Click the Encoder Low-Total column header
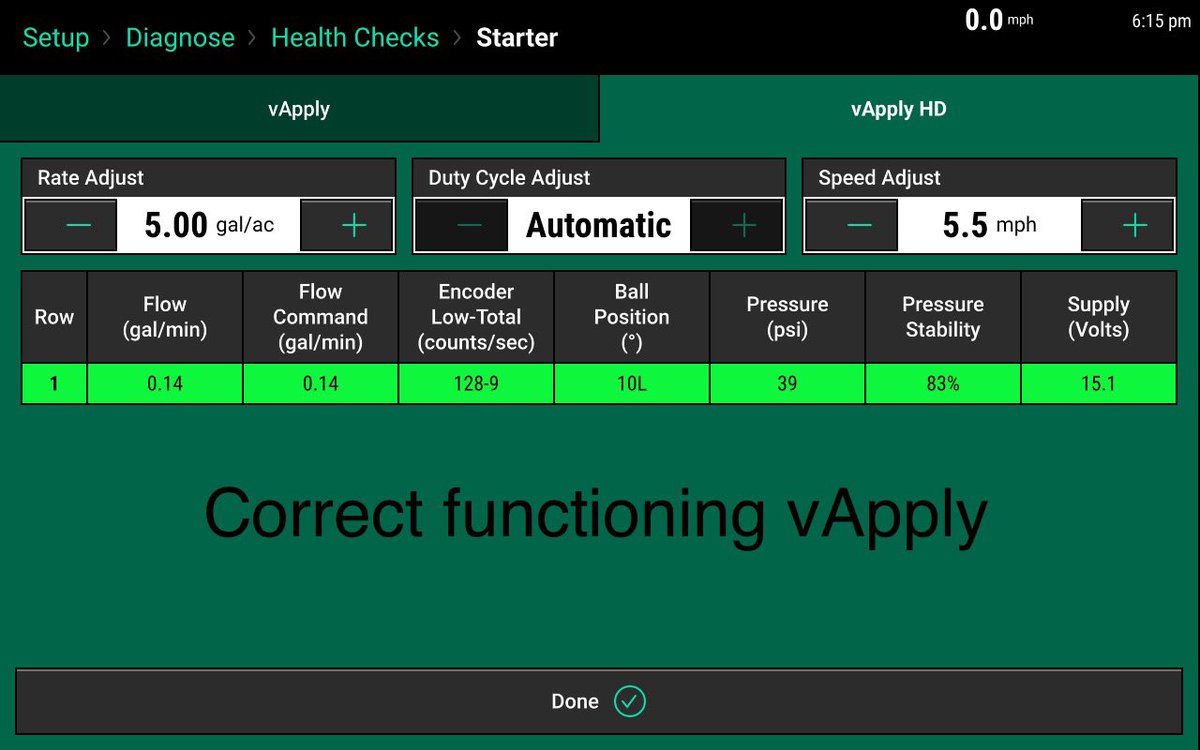 476,317
